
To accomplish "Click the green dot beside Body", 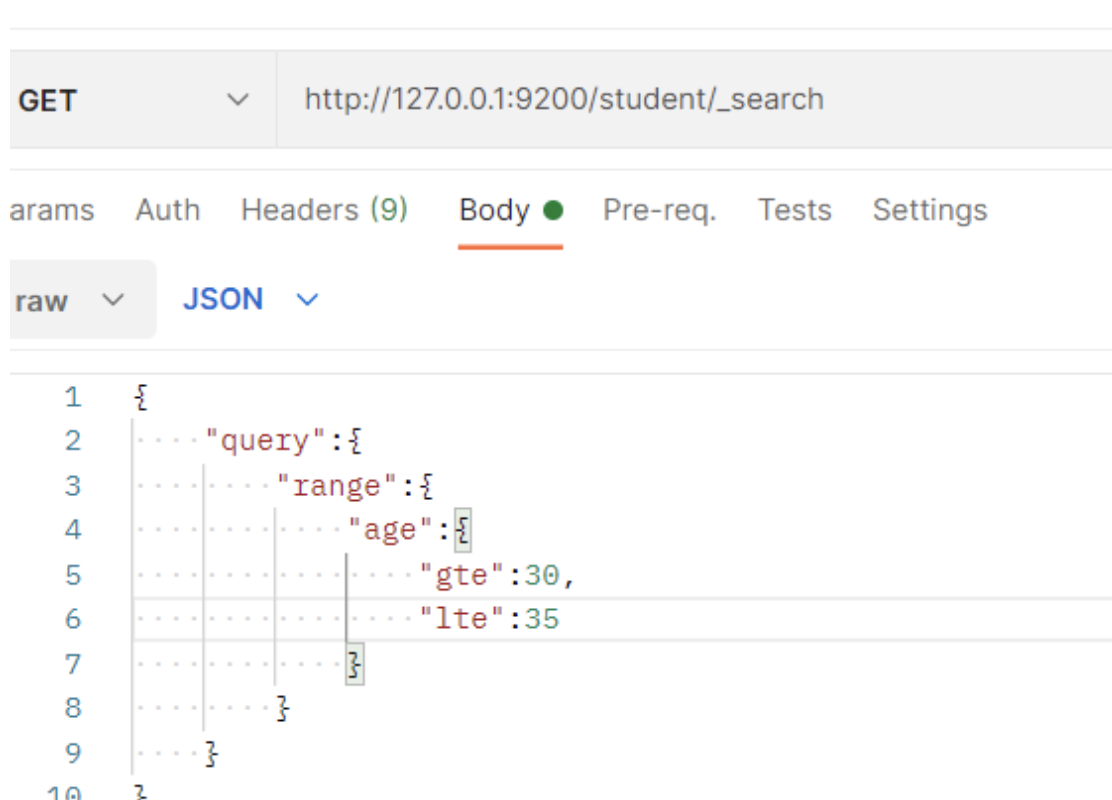I will (x=553, y=211).
